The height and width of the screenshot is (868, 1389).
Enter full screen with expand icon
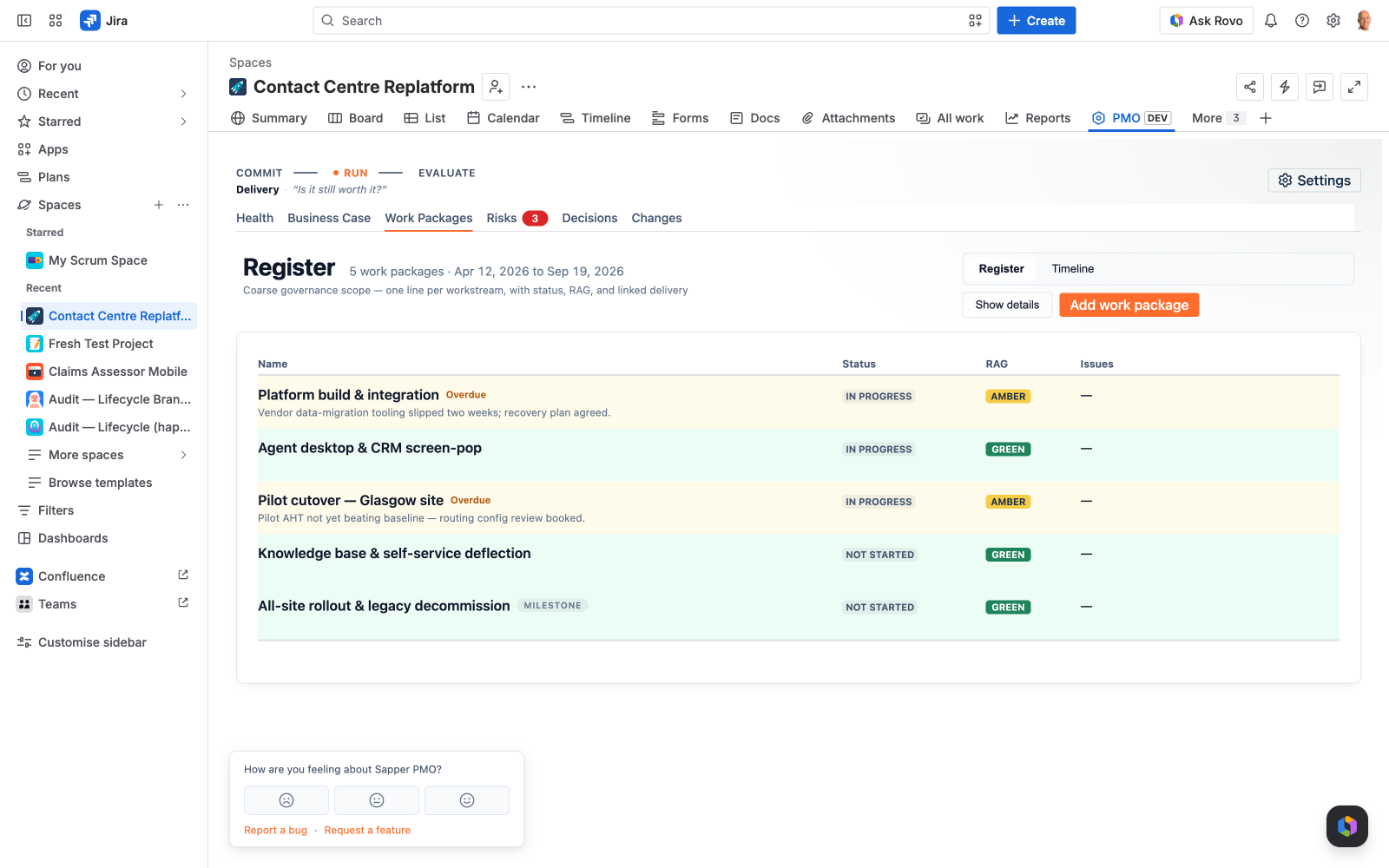coord(1354,87)
